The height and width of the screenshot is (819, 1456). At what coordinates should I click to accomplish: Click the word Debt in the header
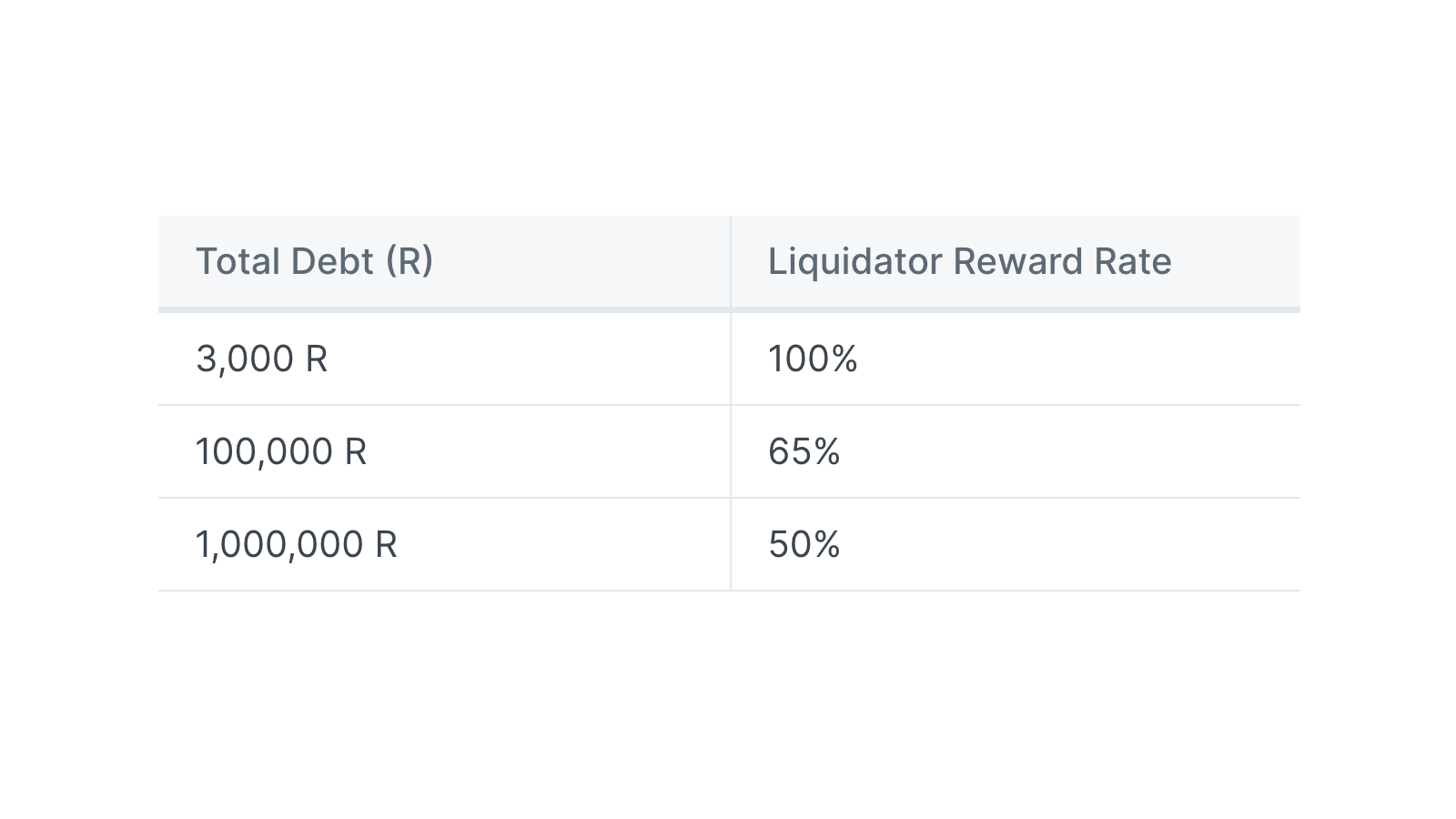(332, 262)
